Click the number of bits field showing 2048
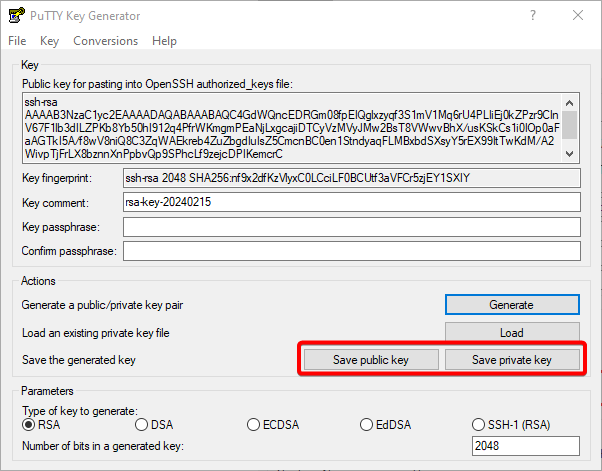 pyautogui.click(x=526, y=446)
